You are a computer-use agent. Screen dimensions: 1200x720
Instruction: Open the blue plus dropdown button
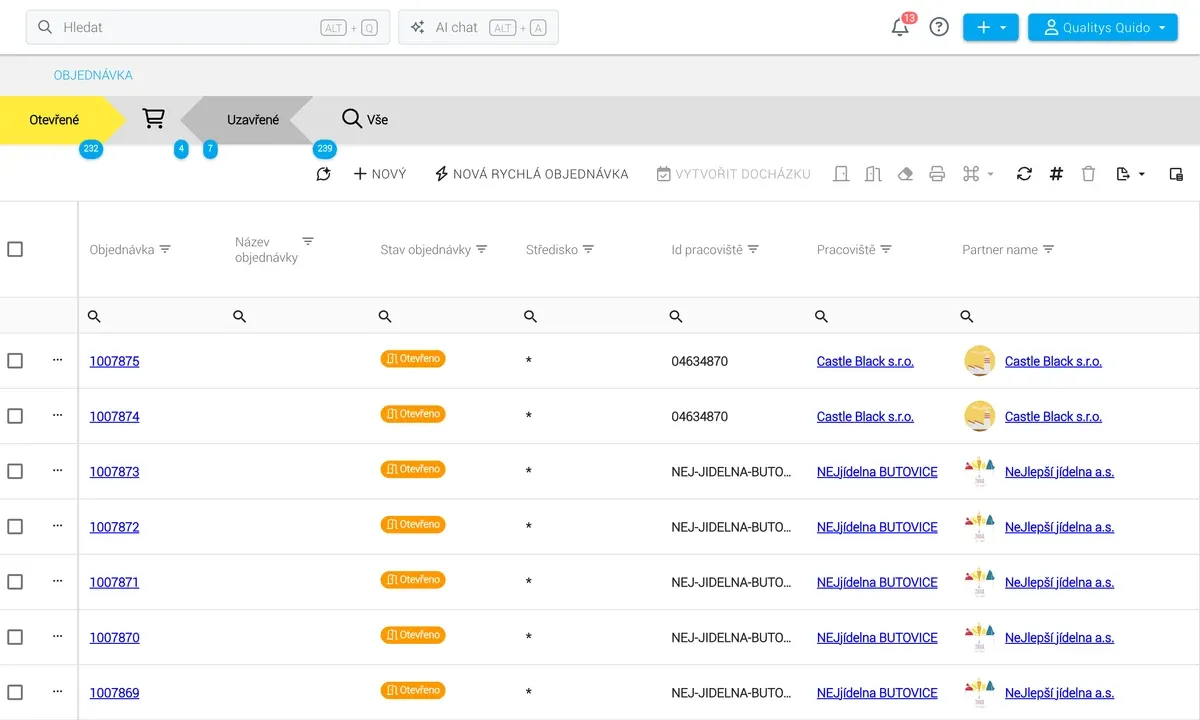(991, 27)
